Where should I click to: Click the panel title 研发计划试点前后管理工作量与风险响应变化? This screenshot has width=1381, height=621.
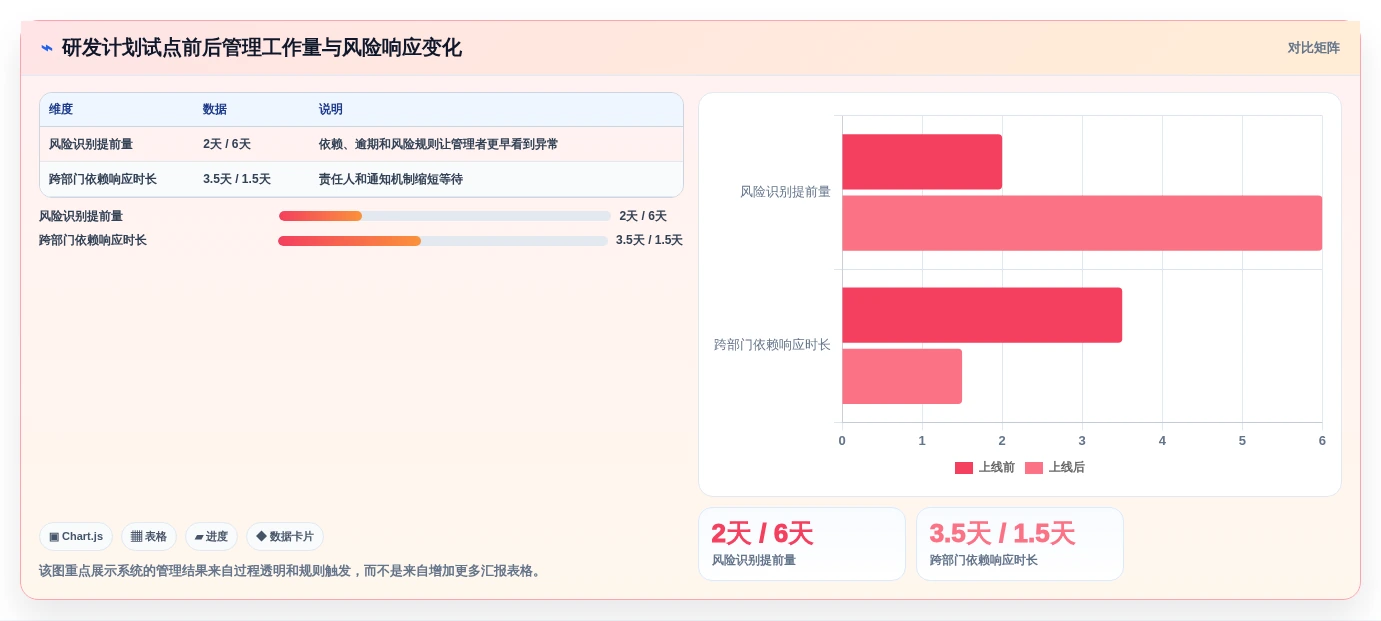pyautogui.click(x=262, y=48)
